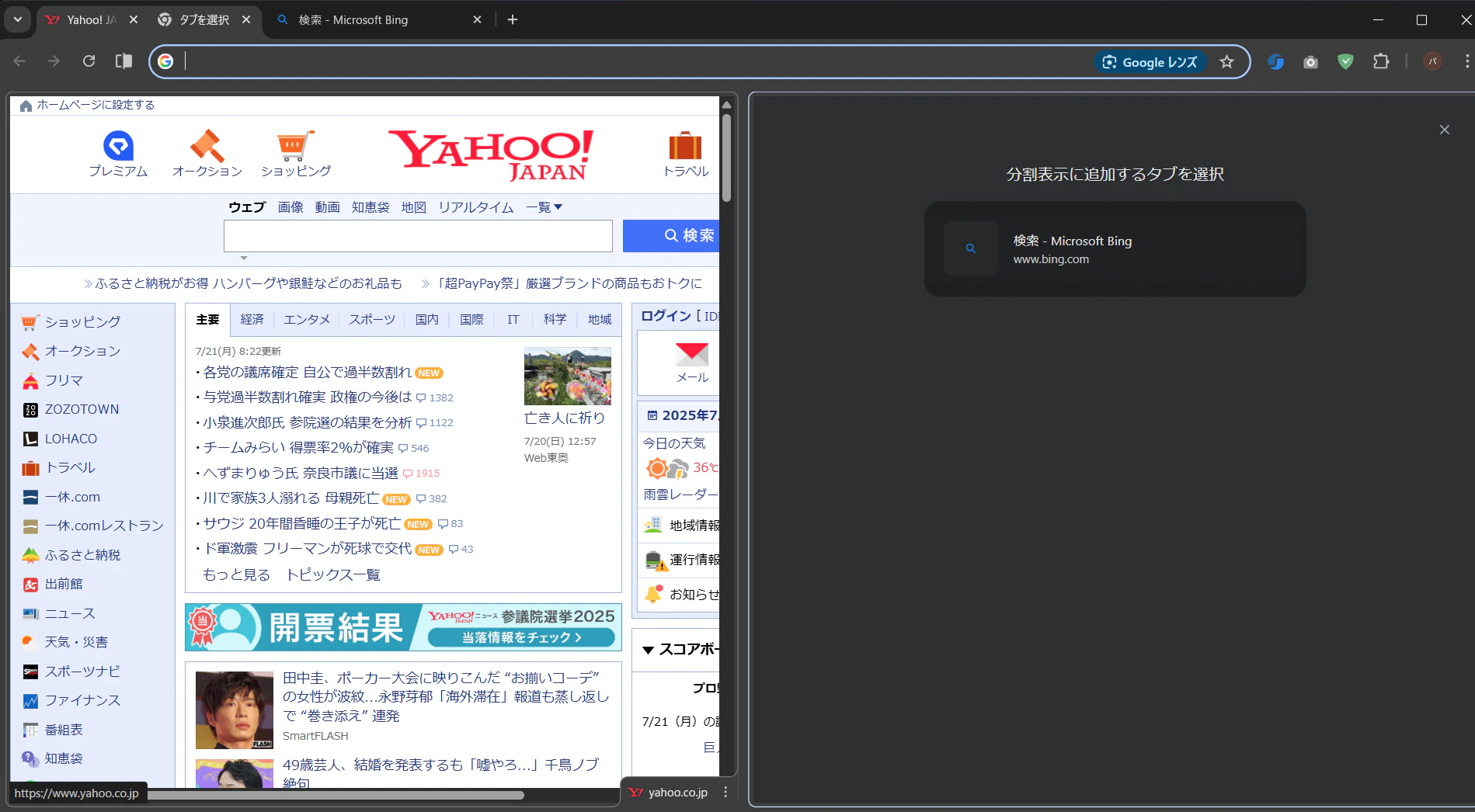Open the 開票結果 参議院選挙2025 banner
The image size is (1475, 812).
point(403,627)
